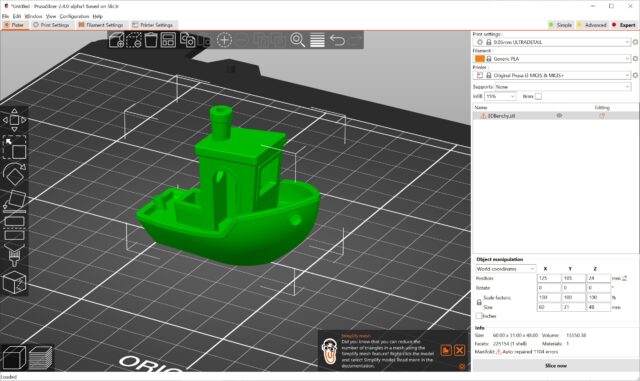Toggle the Brim checkbox
The image size is (640, 381).
[538, 96]
